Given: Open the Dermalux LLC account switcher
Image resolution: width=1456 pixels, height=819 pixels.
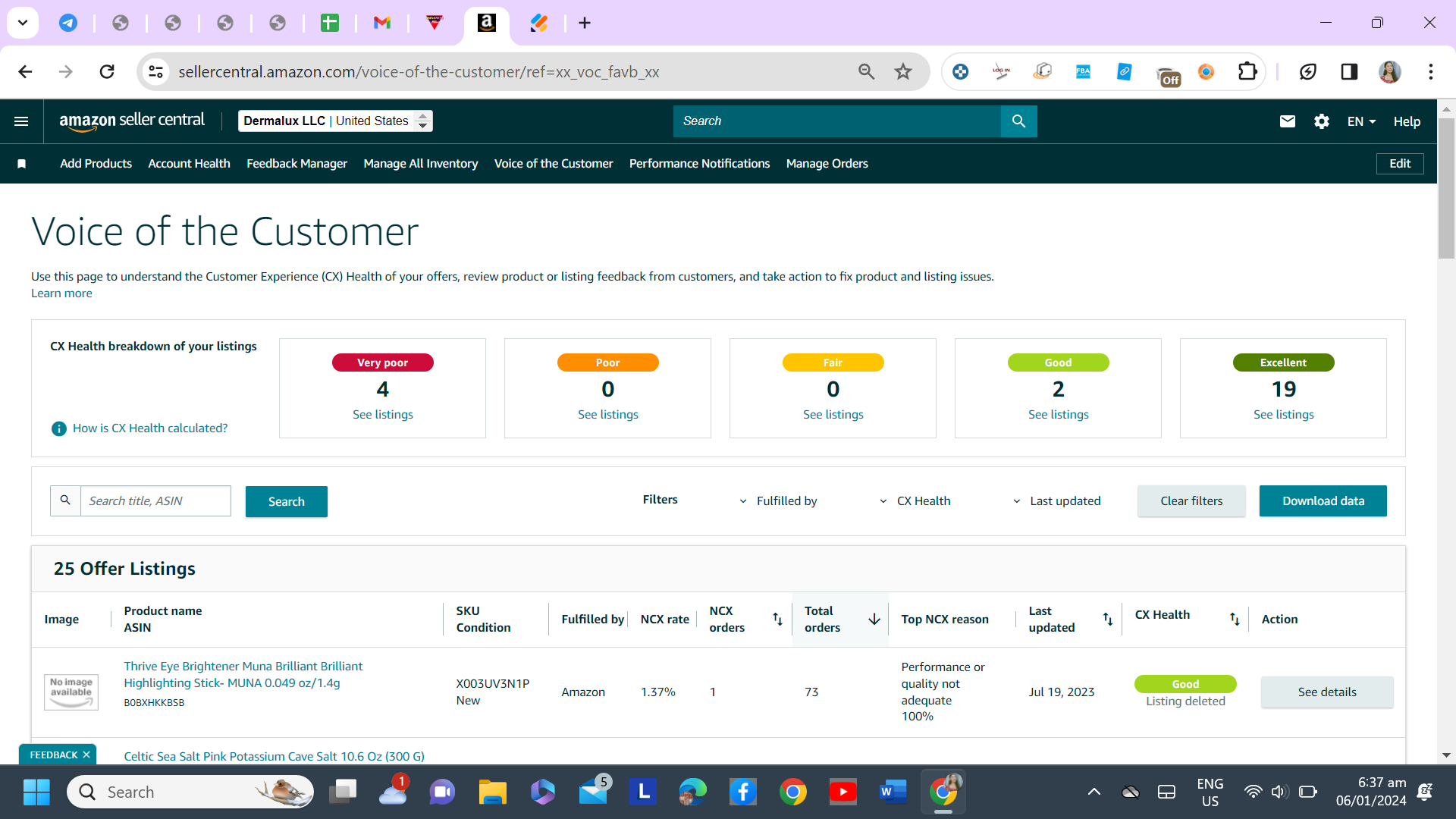Looking at the screenshot, I should tap(335, 121).
